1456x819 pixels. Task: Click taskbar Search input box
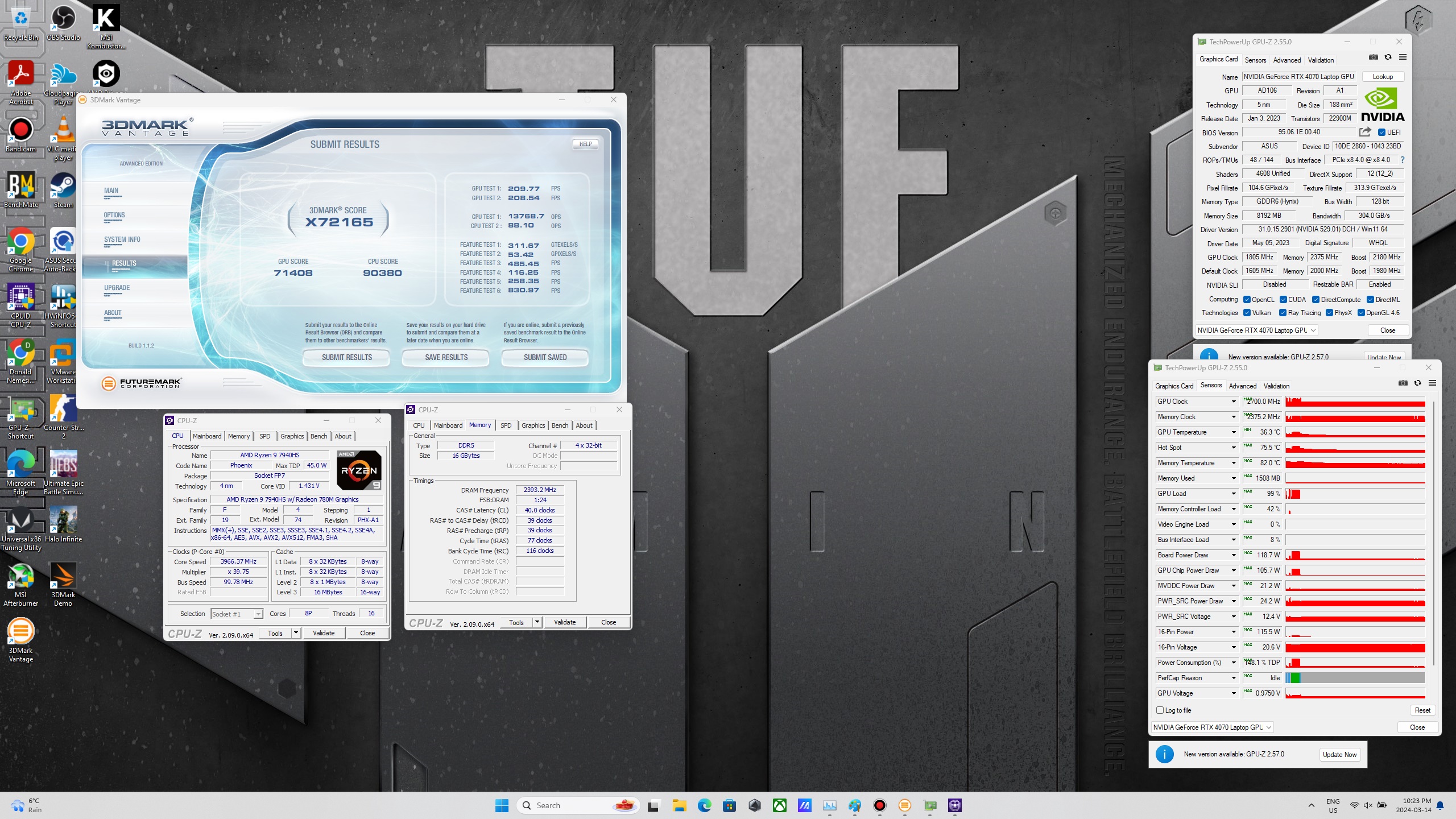click(578, 805)
